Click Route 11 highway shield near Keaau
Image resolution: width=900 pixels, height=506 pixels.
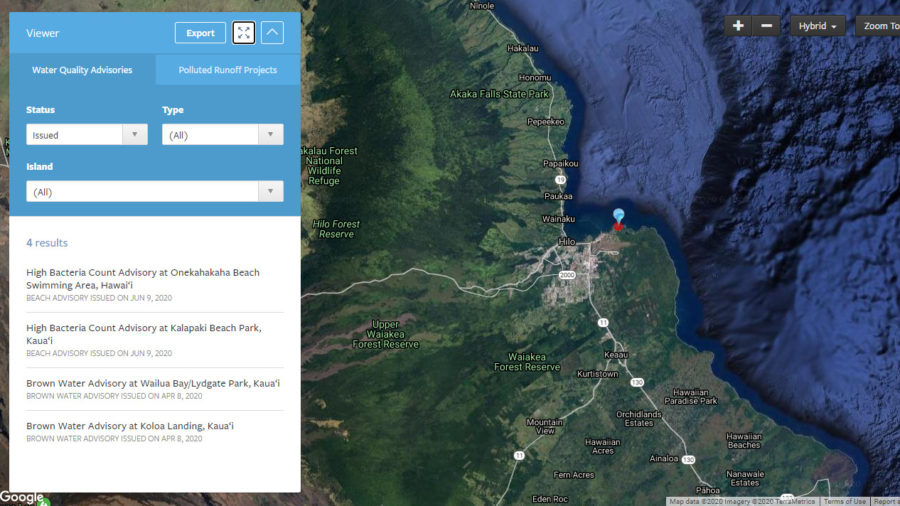point(603,323)
